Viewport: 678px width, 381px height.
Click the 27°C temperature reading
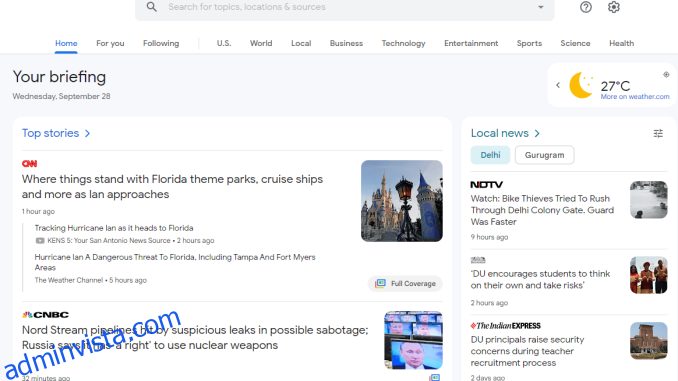[615, 86]
